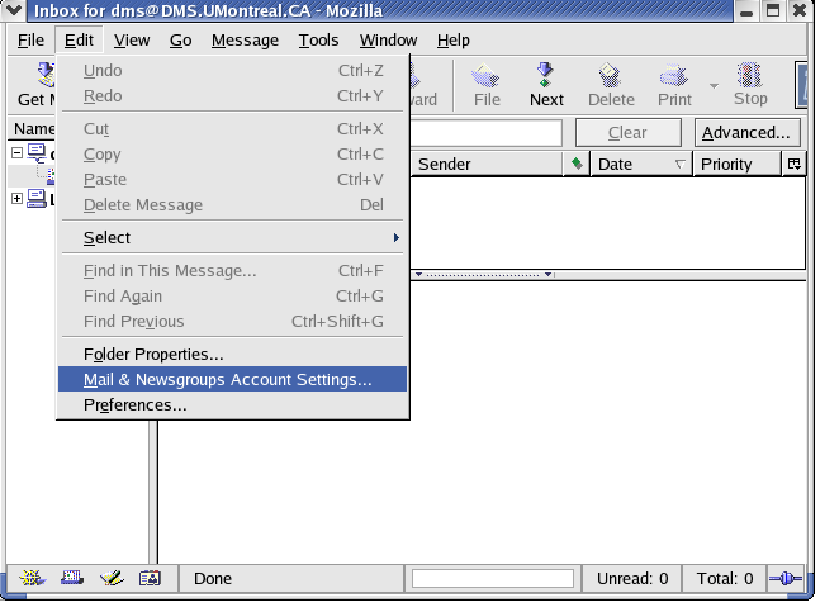The width and height of the screenshot is (815, 601).
Task: Click the Unread: 0 status text
Action: click(632, 578)
